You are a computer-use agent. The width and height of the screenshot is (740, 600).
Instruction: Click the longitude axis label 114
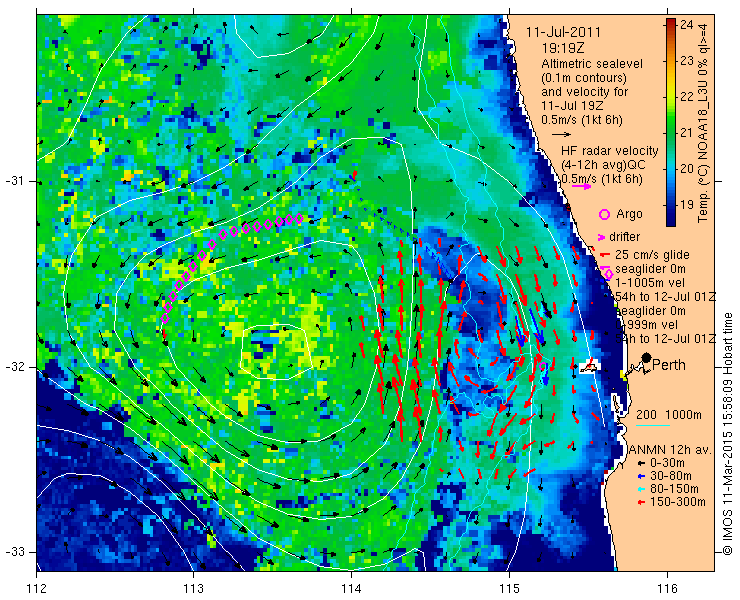click(351, 589)
